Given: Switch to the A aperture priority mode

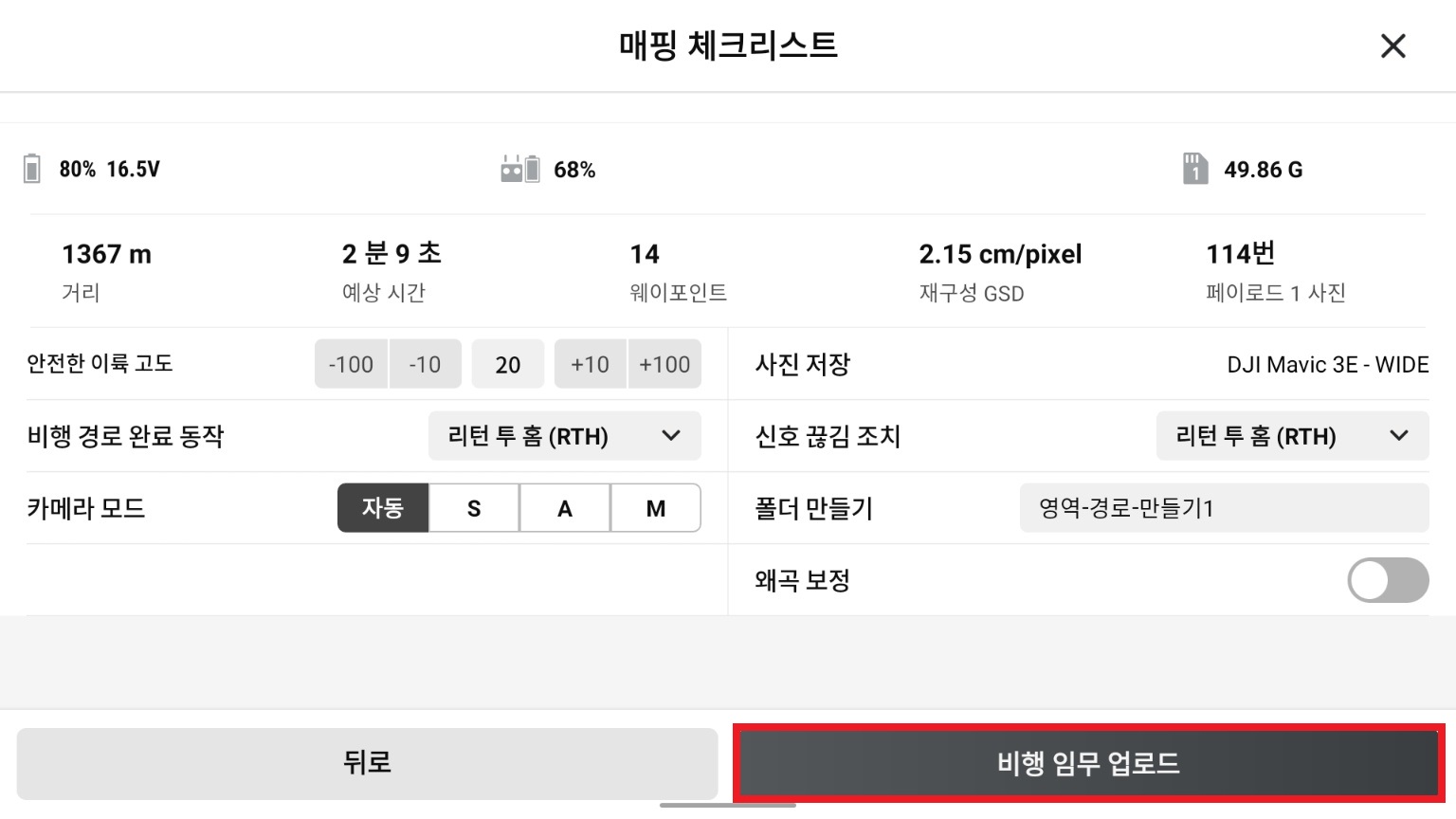Looking at the screenshot, I should (x=564, y=508).
